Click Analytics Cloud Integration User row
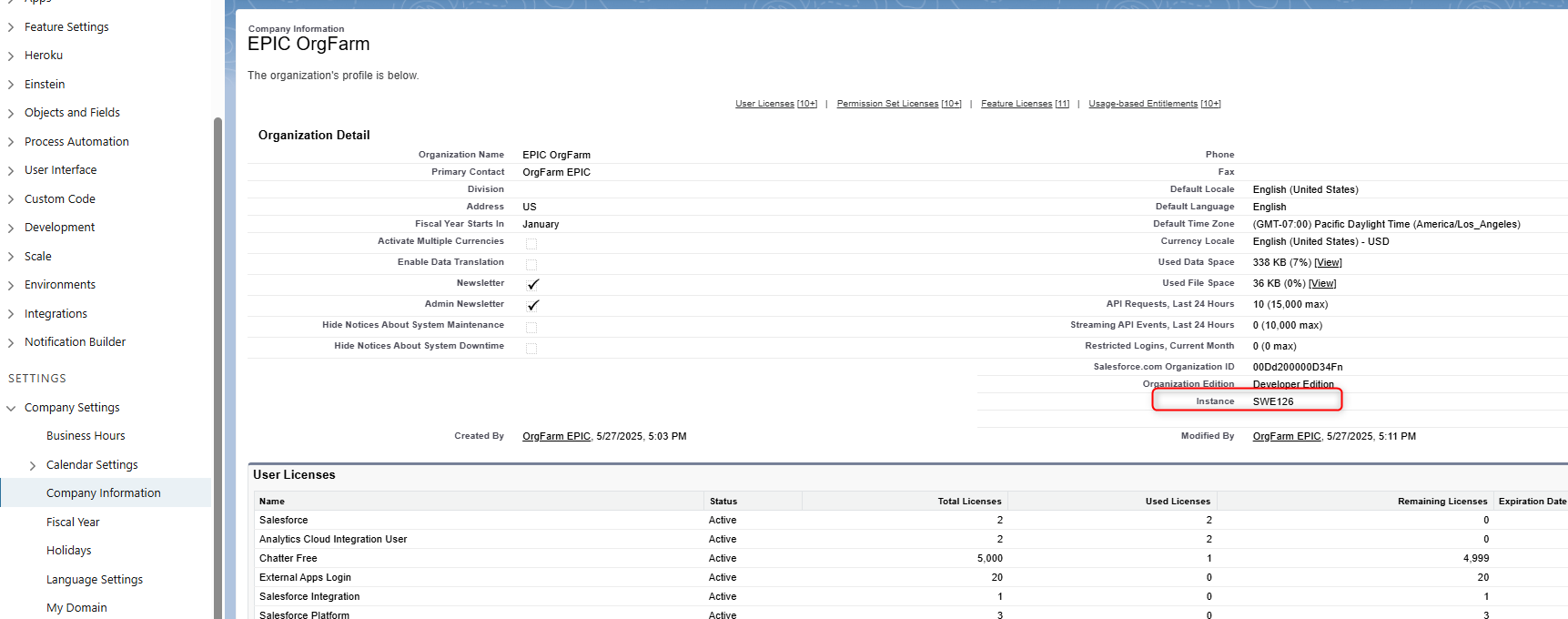The height and width of the screenshot is (619, 1568). (x=910, y=540)
